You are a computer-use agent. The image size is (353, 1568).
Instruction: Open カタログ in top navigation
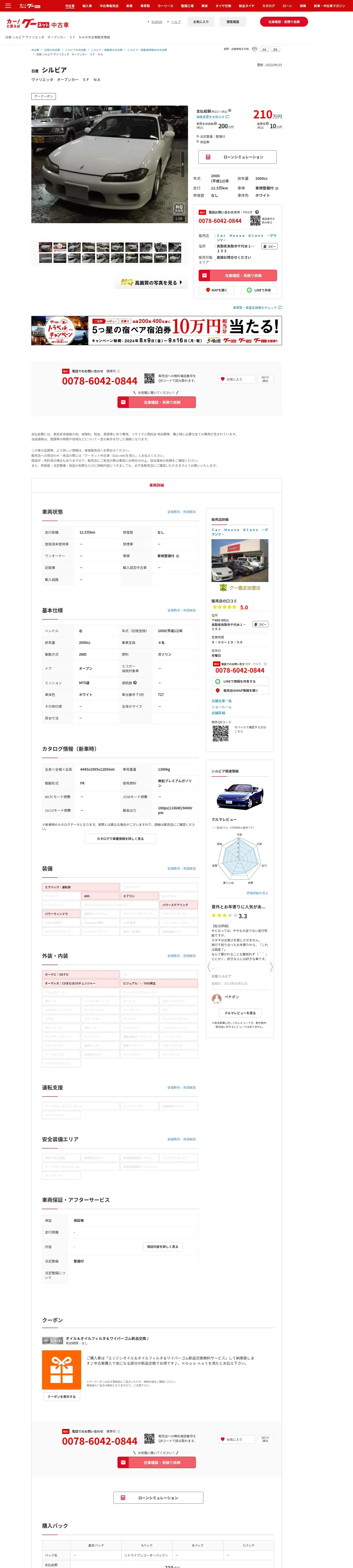268,5
